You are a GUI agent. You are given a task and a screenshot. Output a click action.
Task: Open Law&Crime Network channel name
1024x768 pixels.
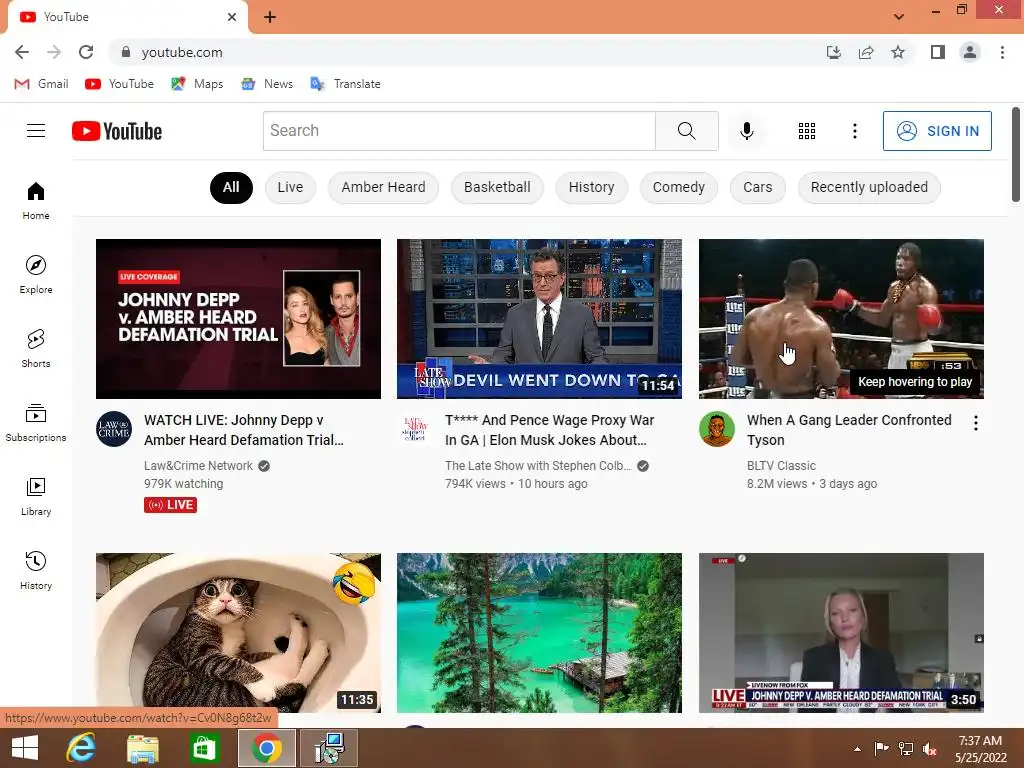click(x=198, y=466)
